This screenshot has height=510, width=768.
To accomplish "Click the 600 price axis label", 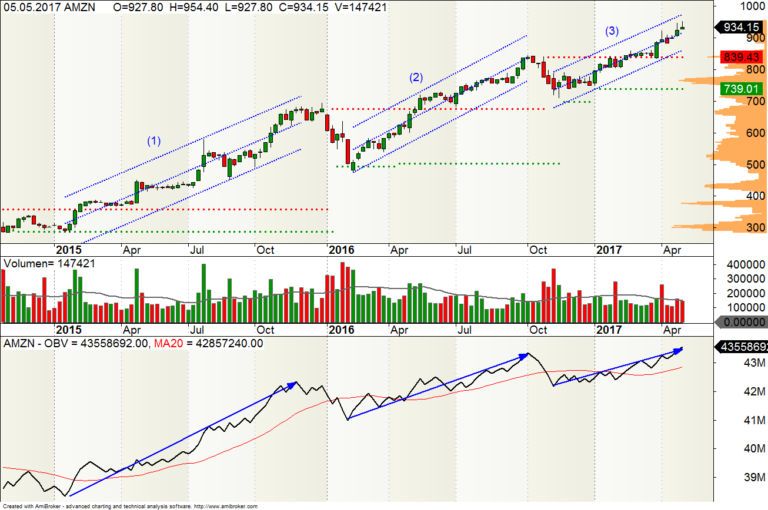I will pyautogui.click(x=755, y=133).
